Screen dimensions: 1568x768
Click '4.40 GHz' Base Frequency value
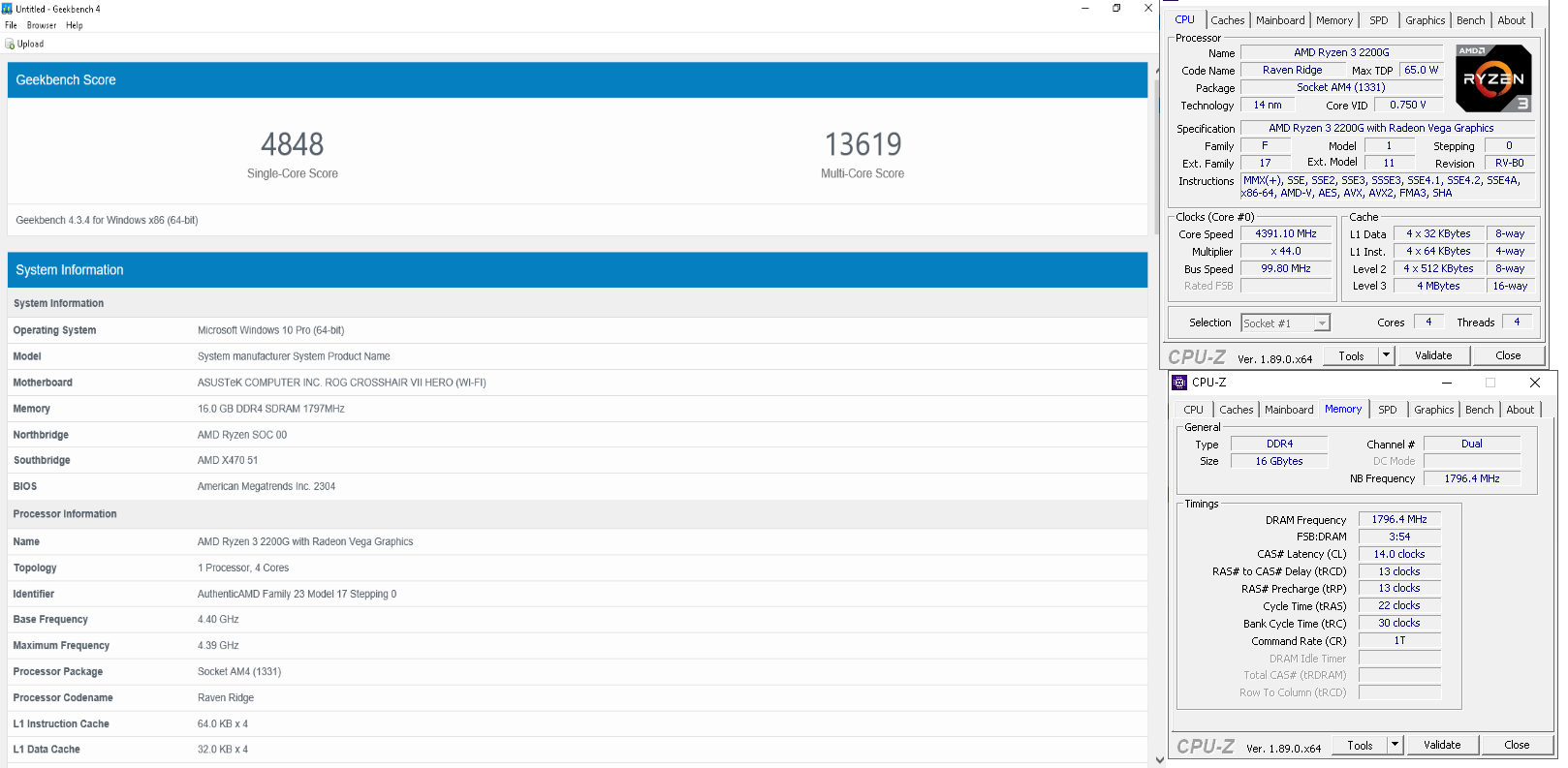pos(218,619)
